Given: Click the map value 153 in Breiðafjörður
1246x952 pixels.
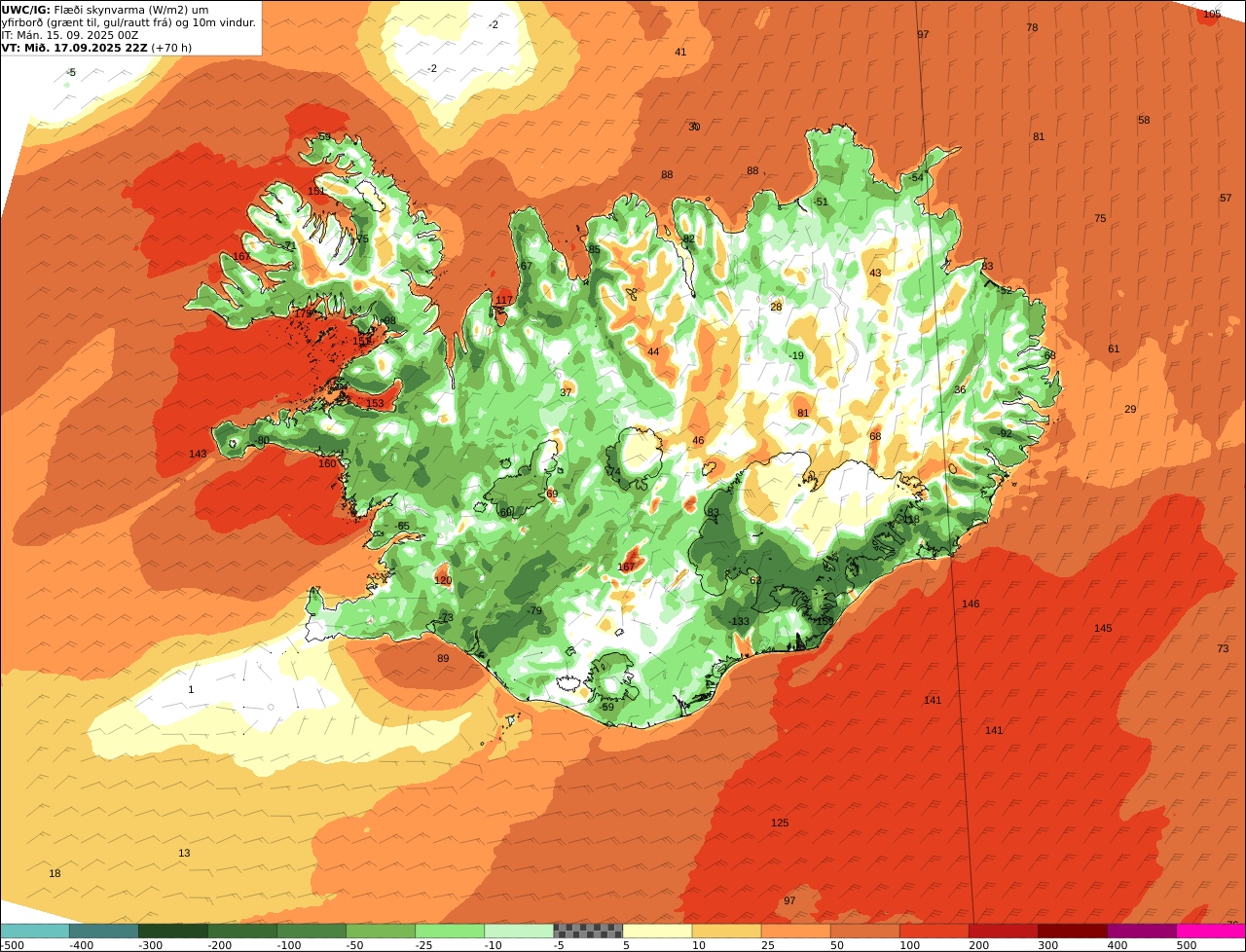Looking at the screenshot, I should click(x=375, y=403).
